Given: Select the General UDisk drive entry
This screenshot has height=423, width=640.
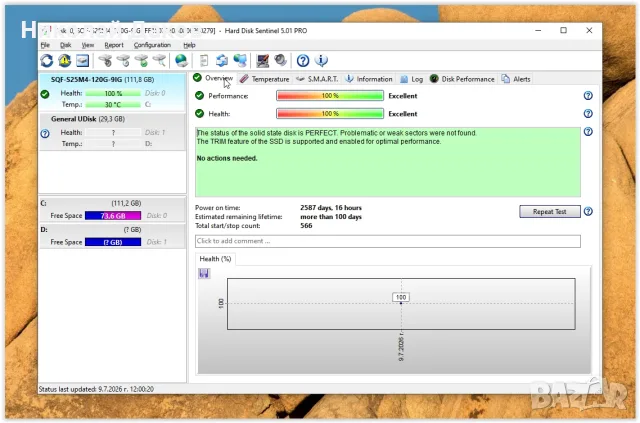Looking at the screenshot, I should coord(112,131).
